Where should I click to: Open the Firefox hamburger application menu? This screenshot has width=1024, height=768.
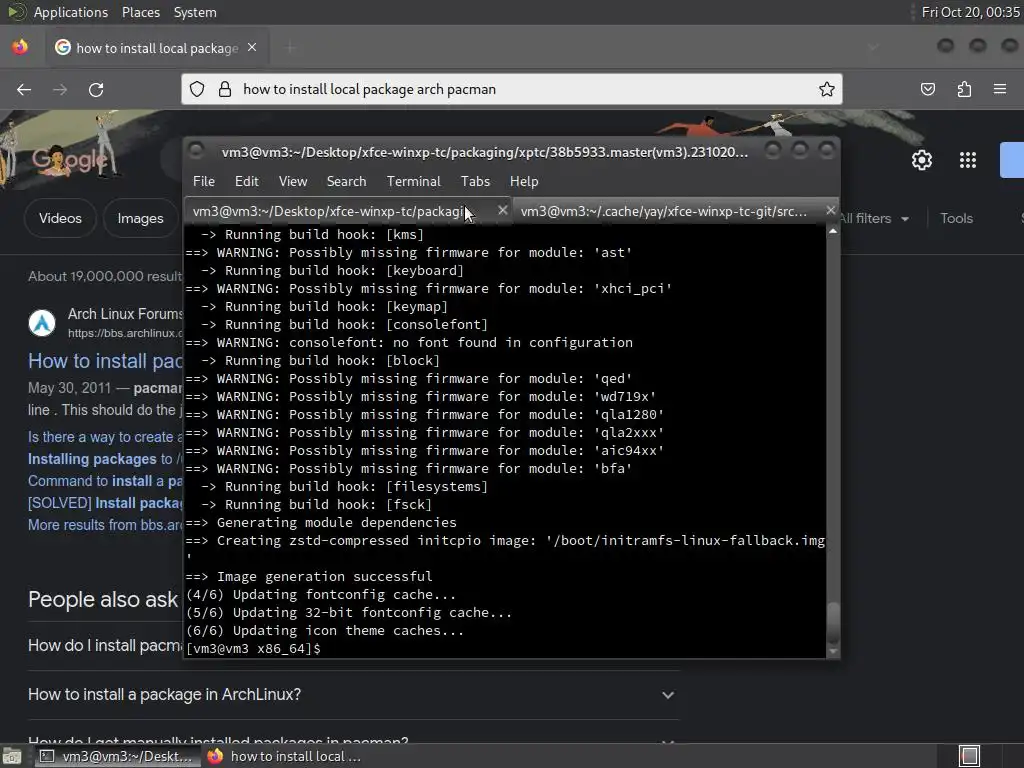[1000, 89]
